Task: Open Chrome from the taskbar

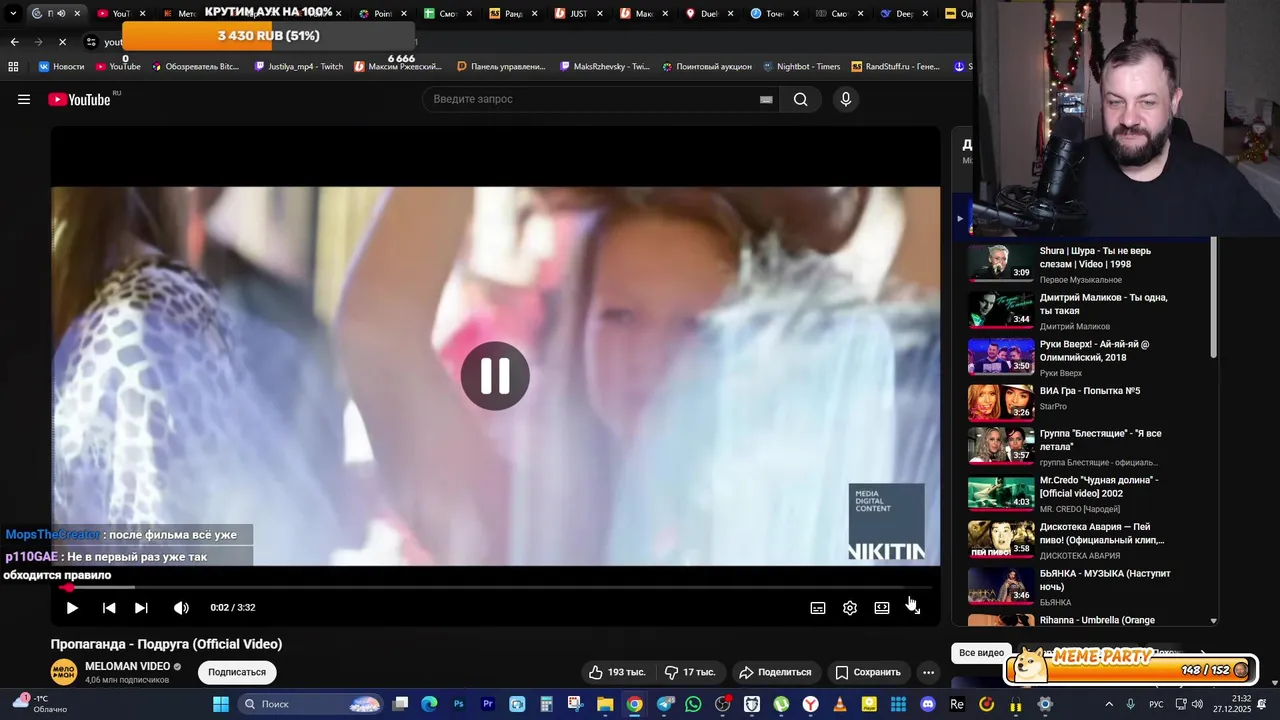Action: 634,704
